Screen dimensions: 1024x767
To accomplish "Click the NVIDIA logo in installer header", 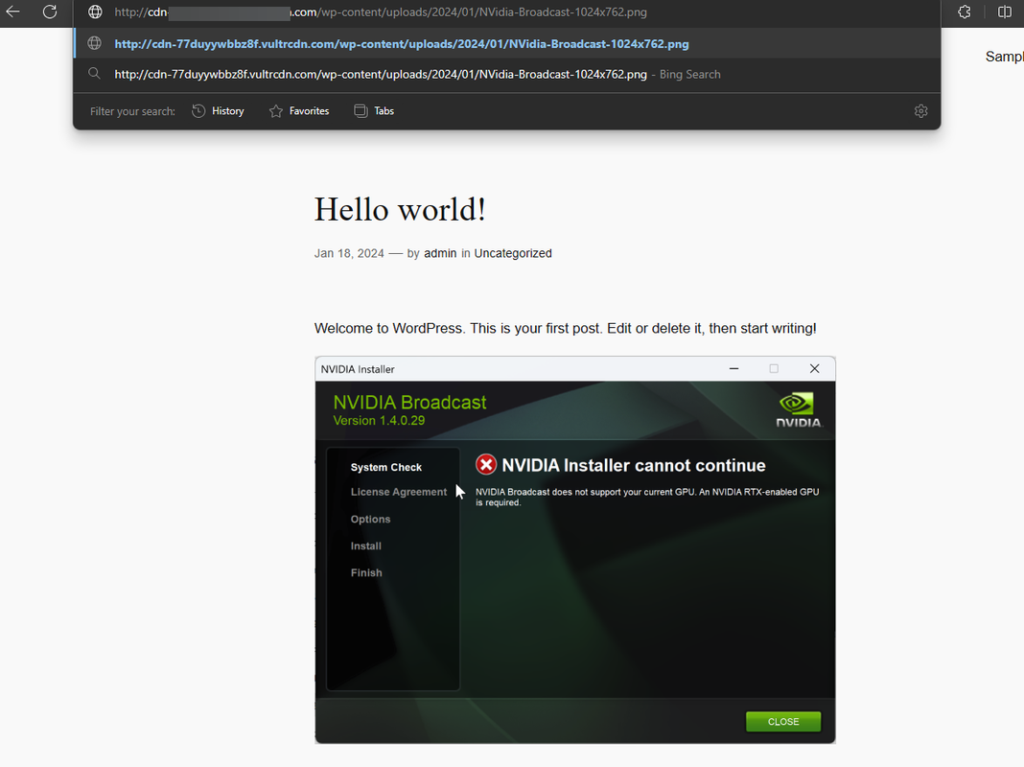I will coord(798,410).
